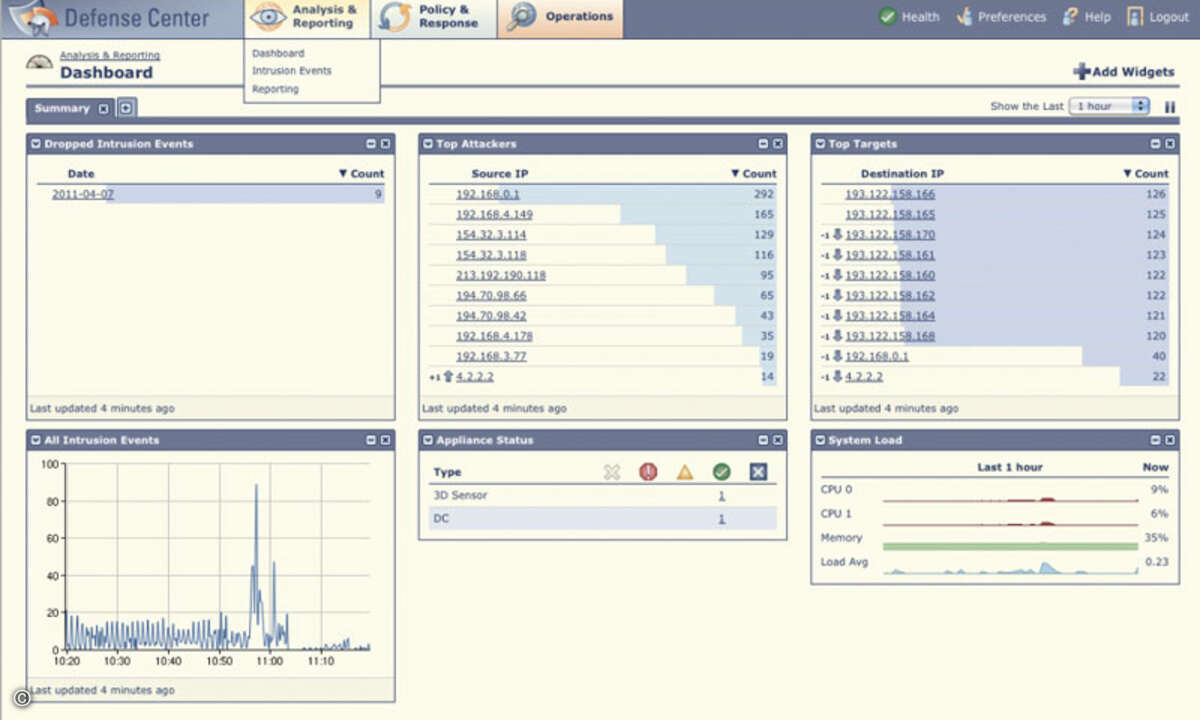Viewport: 1200px width, 720px height.
Task: Add a new dashboard tab with plus icon
Action: tap(127, 108)
